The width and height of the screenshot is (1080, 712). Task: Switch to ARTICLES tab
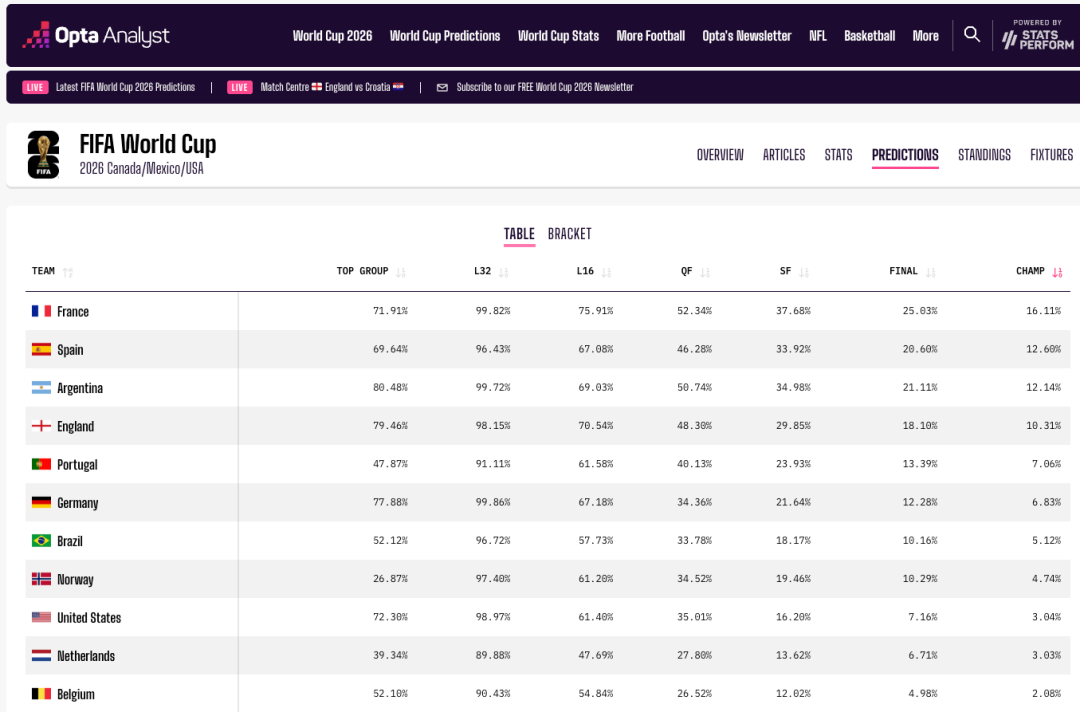784,155
